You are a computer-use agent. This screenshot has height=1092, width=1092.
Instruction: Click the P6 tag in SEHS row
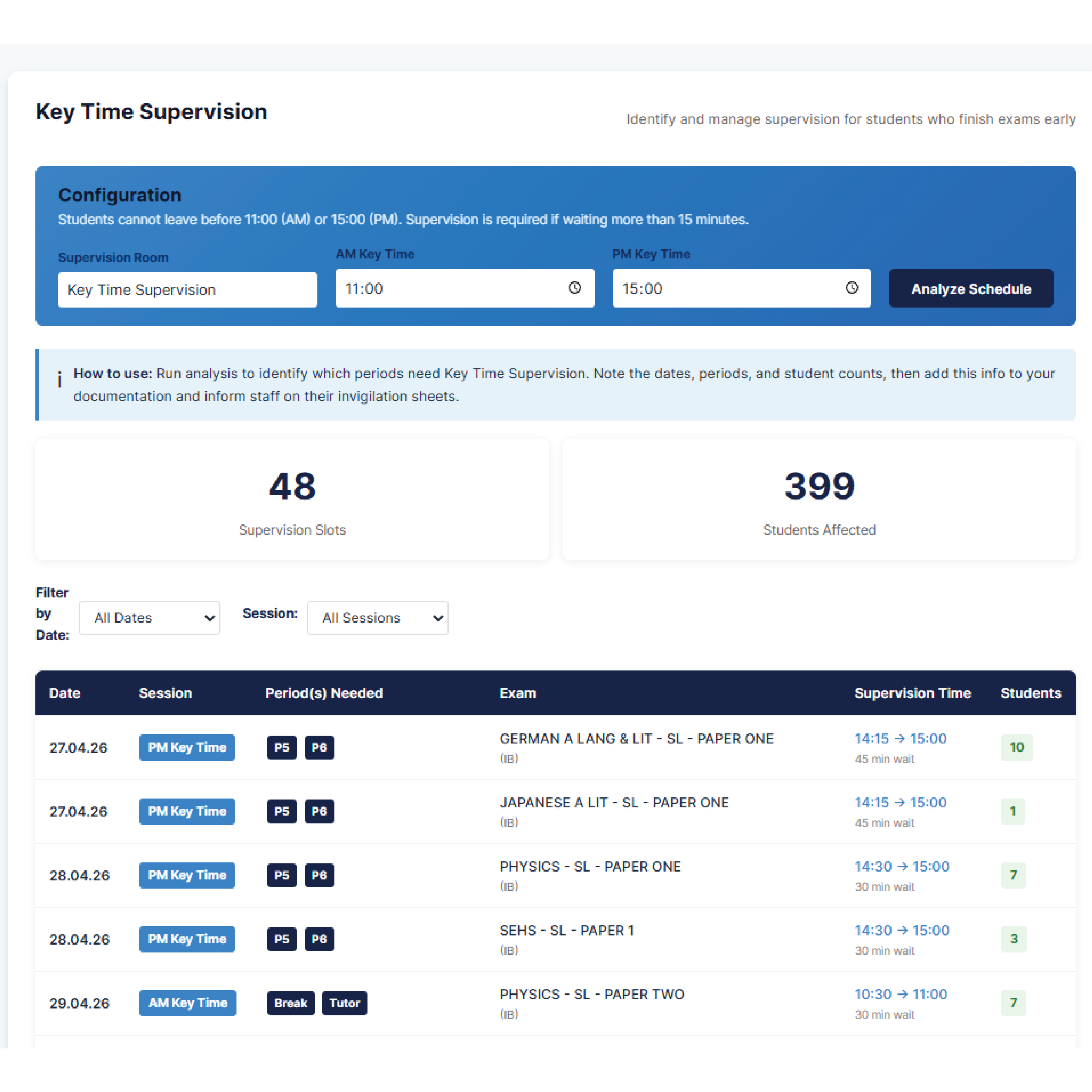319,939
